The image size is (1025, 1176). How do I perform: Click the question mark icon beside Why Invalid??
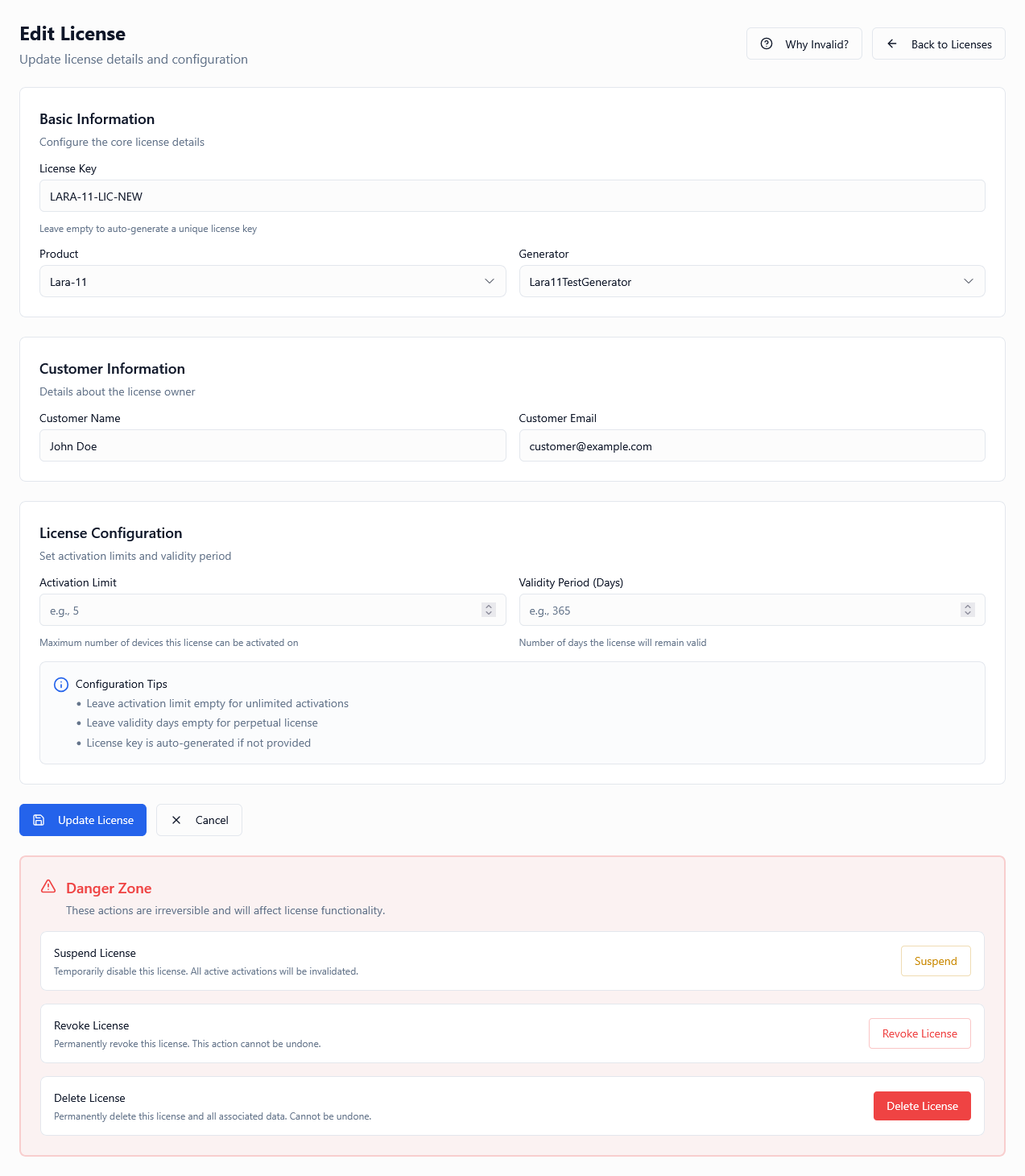[x=766, y=43]
